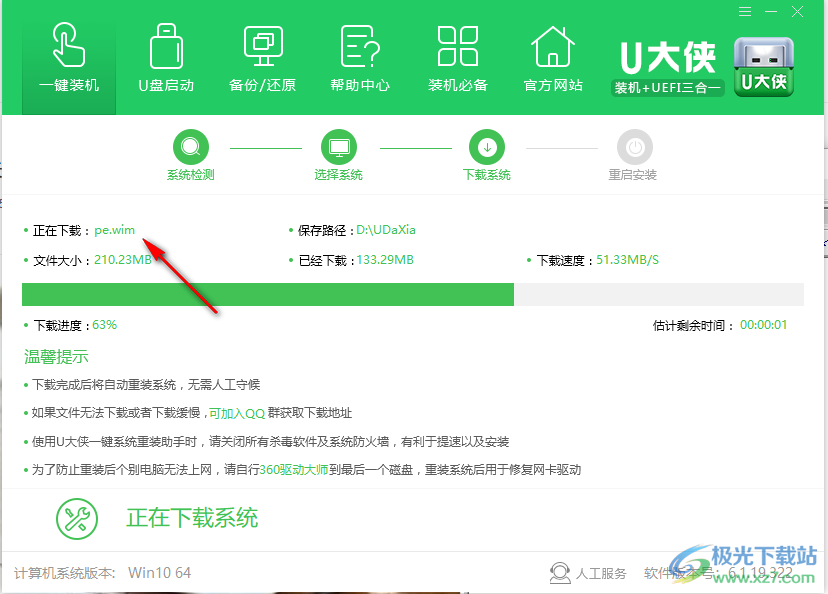Visit the 官方网站 official website
The width and height of the screenshot is (828, 594).
click(x=553, y=58)
